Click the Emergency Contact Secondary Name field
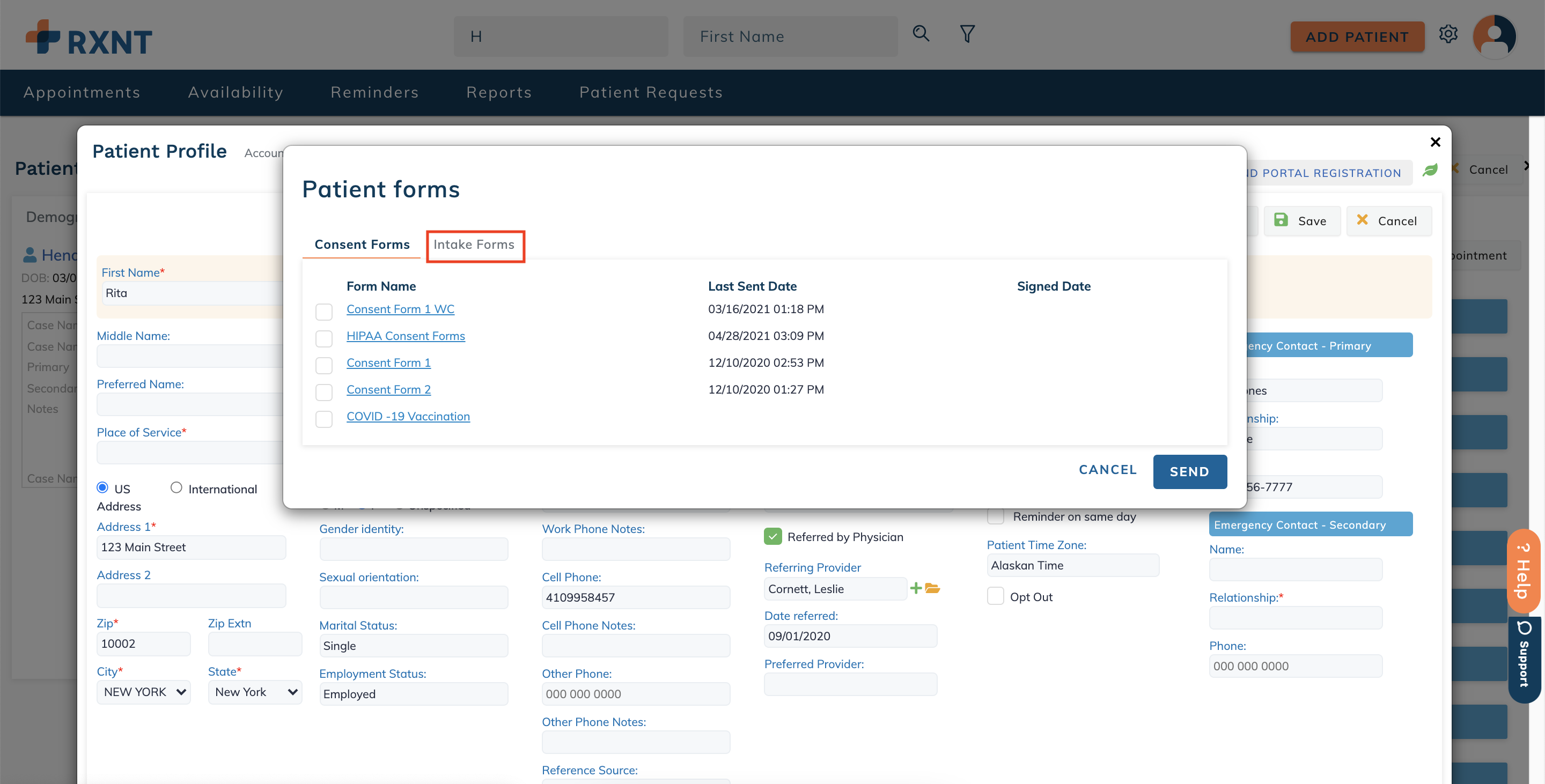The height and width of the screenshot is (784, 1545). pyautogui.click(x=1296, y=569)
